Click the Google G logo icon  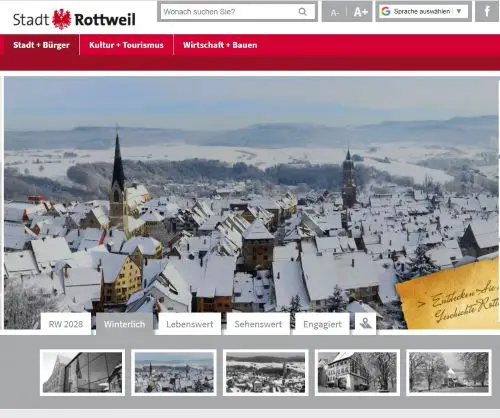click(x=386, y=11)
